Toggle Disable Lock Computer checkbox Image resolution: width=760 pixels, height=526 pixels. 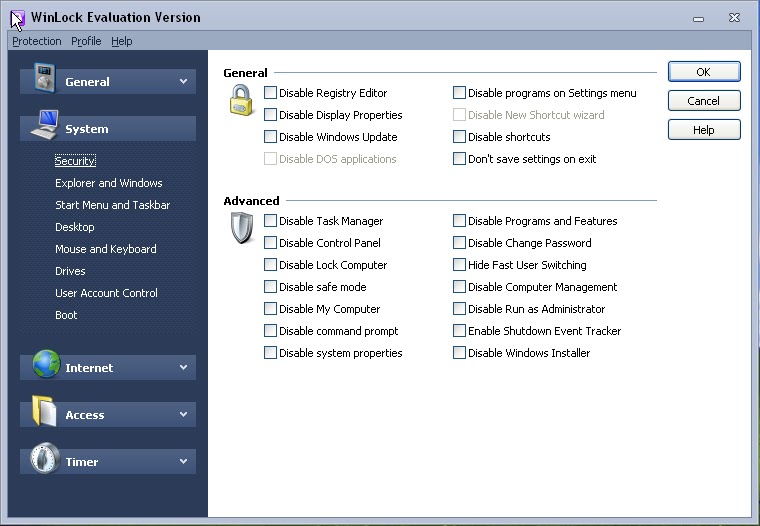click(x=270, y=265)
